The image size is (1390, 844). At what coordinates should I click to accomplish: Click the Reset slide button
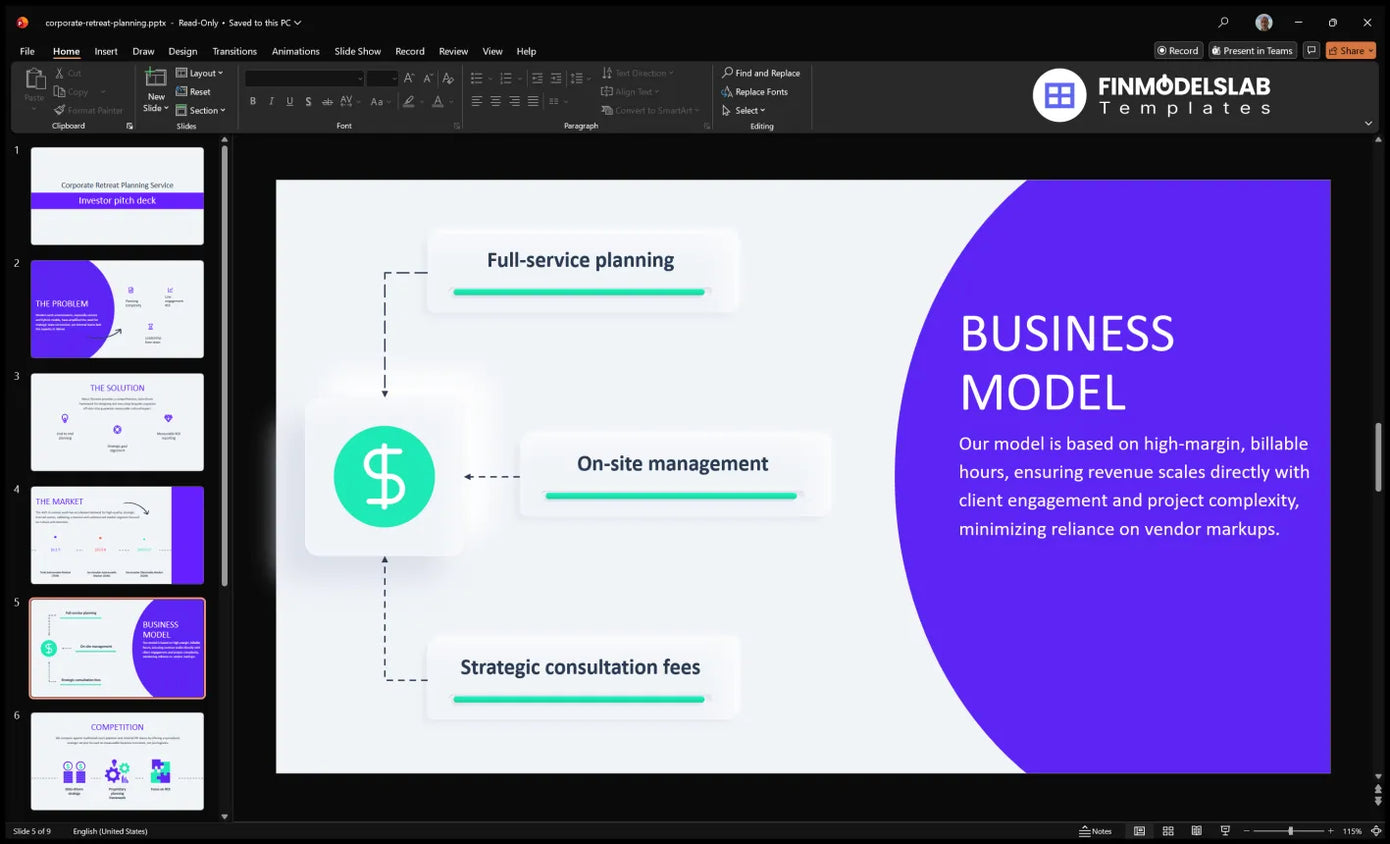(x=193, y=92)
